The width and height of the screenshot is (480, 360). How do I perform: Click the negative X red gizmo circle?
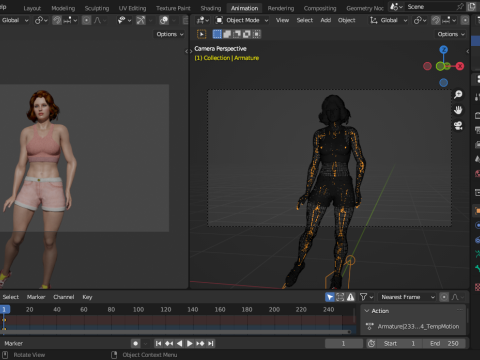click(427, 66)
